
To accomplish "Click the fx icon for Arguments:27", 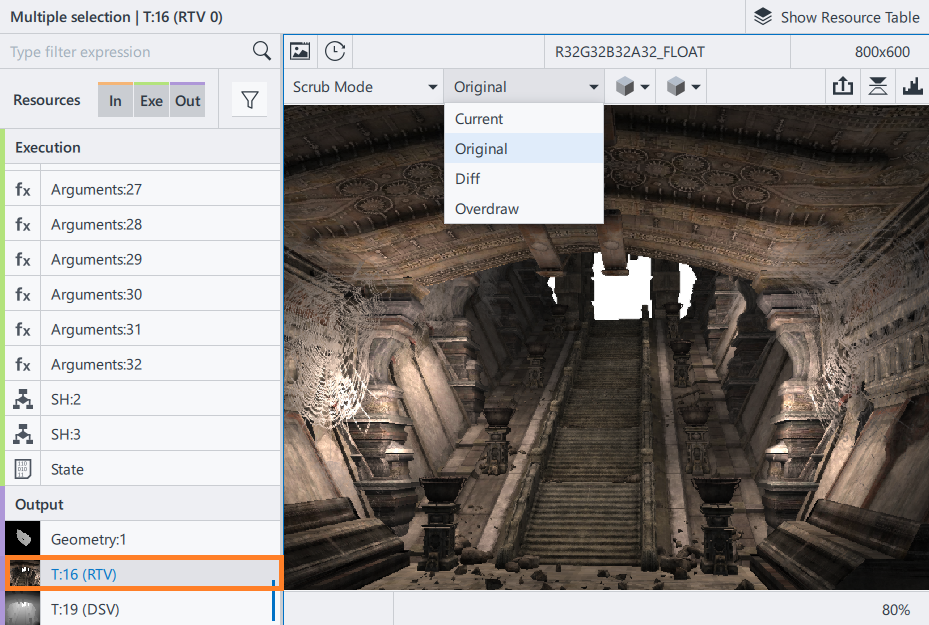I will point(23,189).
